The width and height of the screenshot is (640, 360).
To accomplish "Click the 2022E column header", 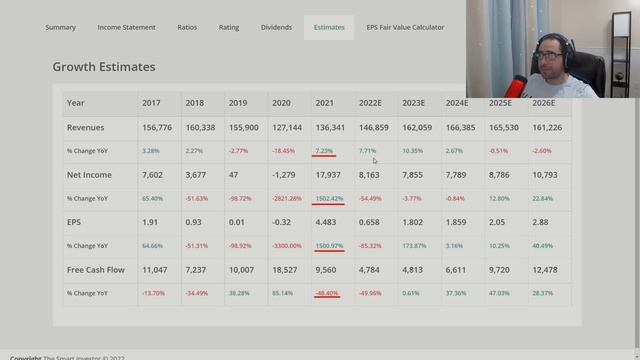I will click(x=370, y=103).
